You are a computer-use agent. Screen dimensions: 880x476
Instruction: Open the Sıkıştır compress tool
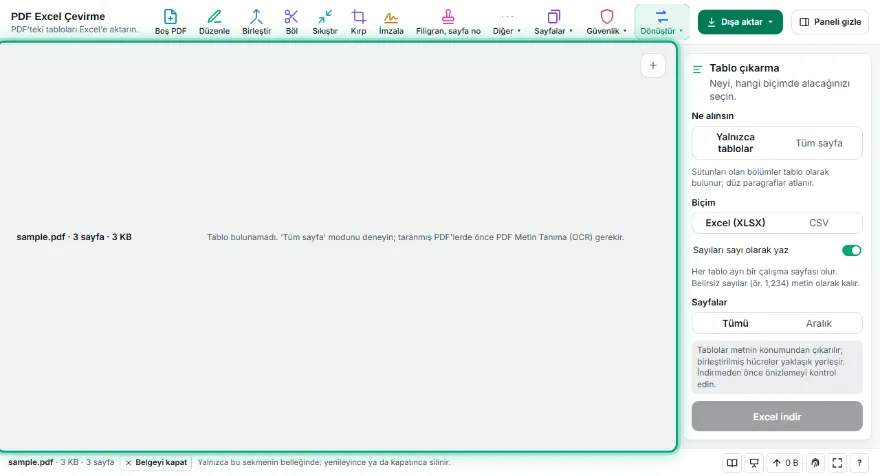[325, 22]
